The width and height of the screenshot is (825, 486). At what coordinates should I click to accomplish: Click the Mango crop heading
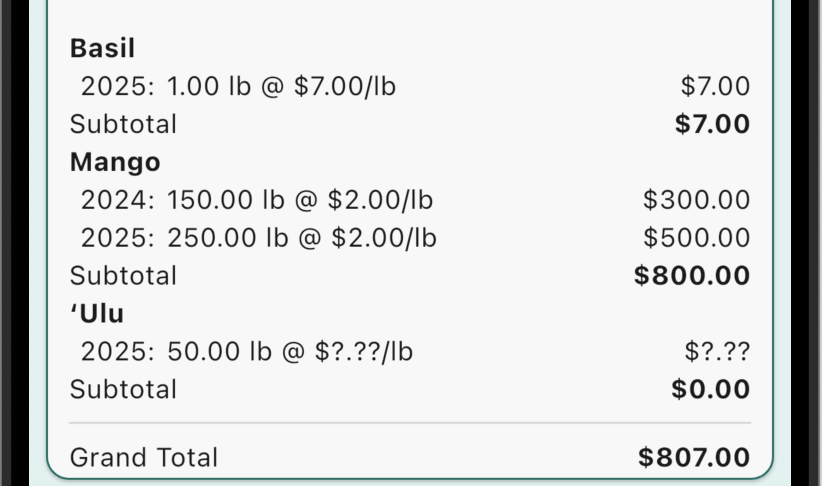(115, 162)
